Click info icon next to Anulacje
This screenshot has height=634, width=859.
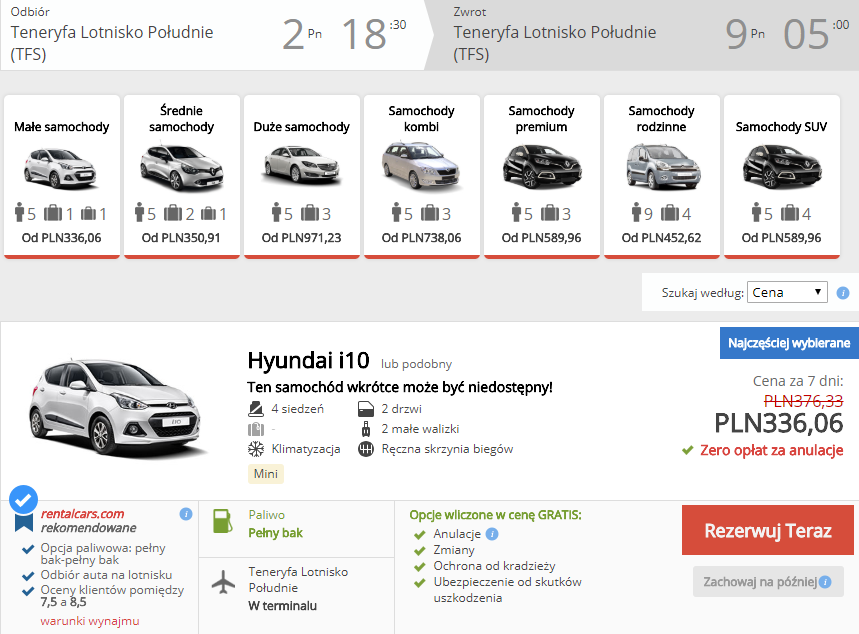point(492,534)
